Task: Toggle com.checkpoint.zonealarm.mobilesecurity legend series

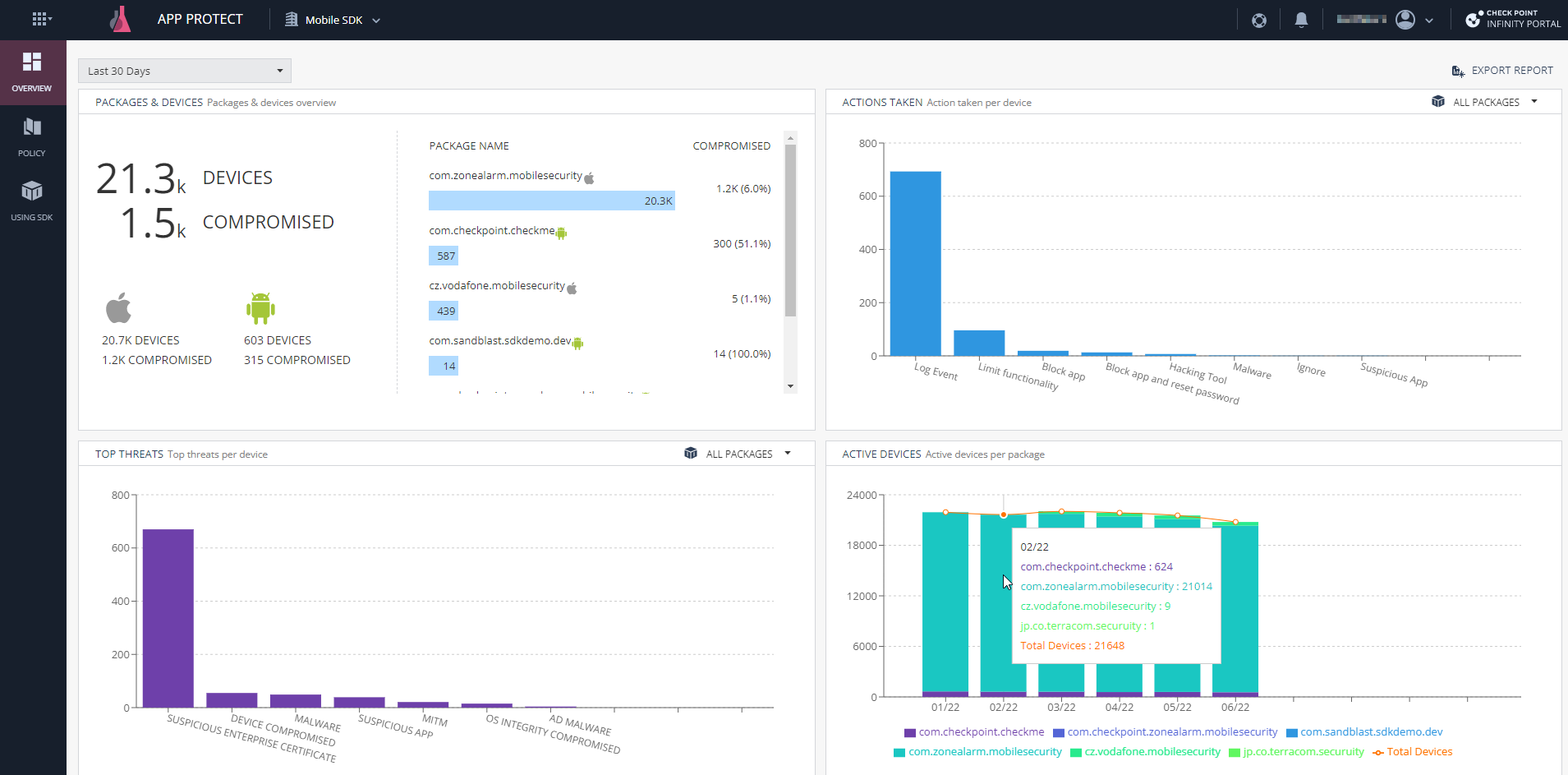Action: click(x=1166, y=732)
